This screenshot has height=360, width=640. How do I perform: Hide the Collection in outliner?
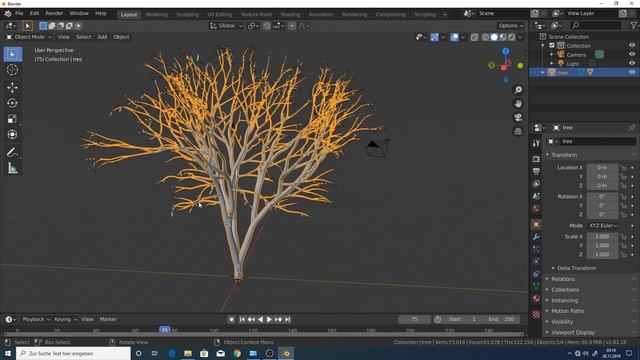632,45
